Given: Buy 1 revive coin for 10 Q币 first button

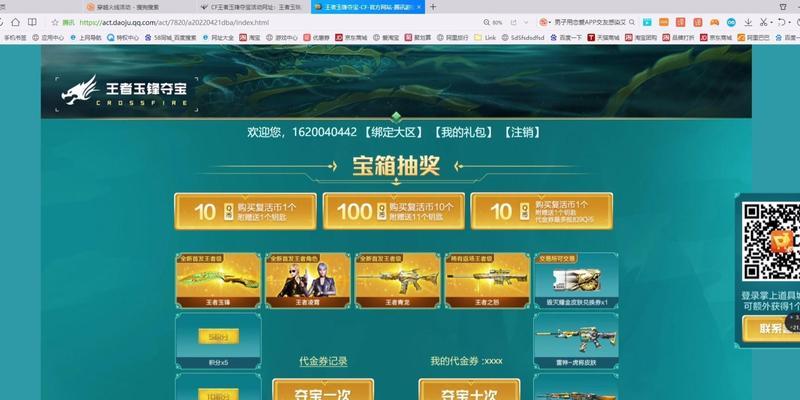Looking at the screenshot, I should pos(245,211).
